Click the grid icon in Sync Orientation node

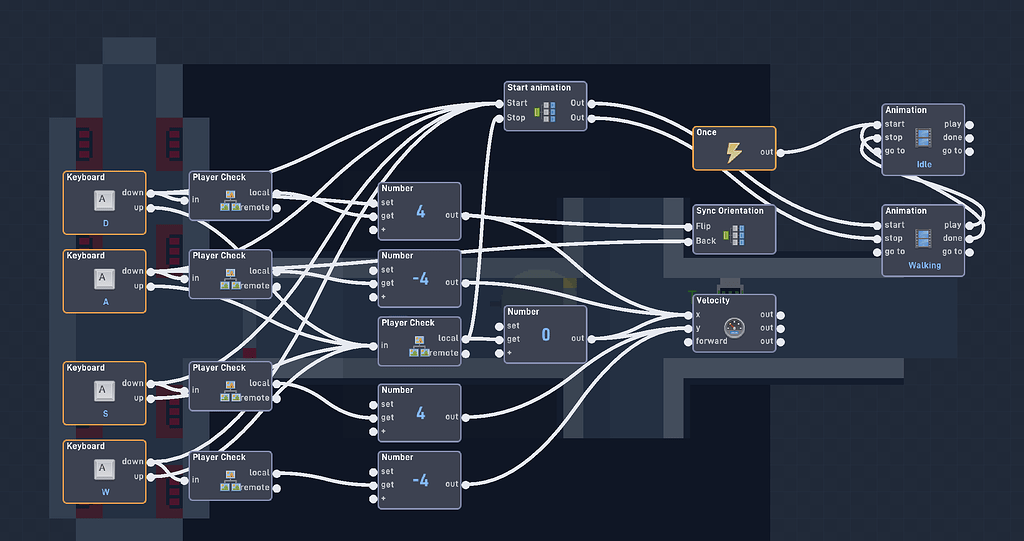pyautogui.click(x=734, y=235)
